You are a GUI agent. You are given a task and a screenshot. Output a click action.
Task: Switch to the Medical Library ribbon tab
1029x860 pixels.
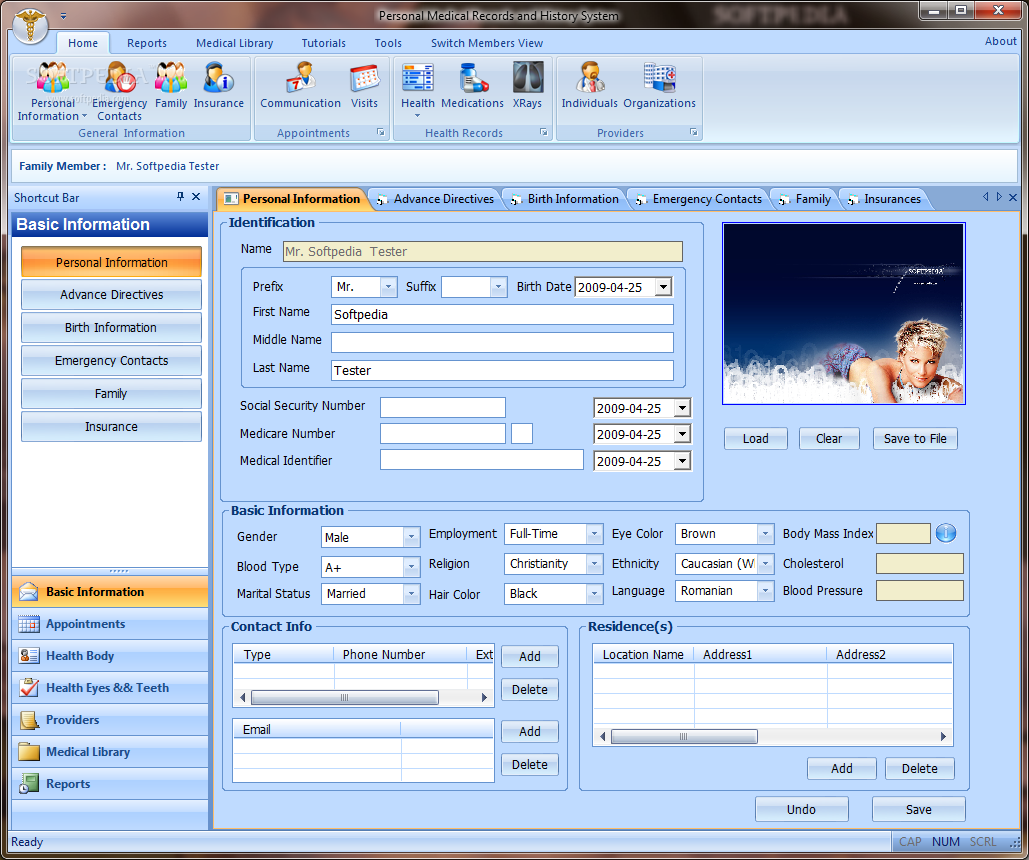click(234, 43)
